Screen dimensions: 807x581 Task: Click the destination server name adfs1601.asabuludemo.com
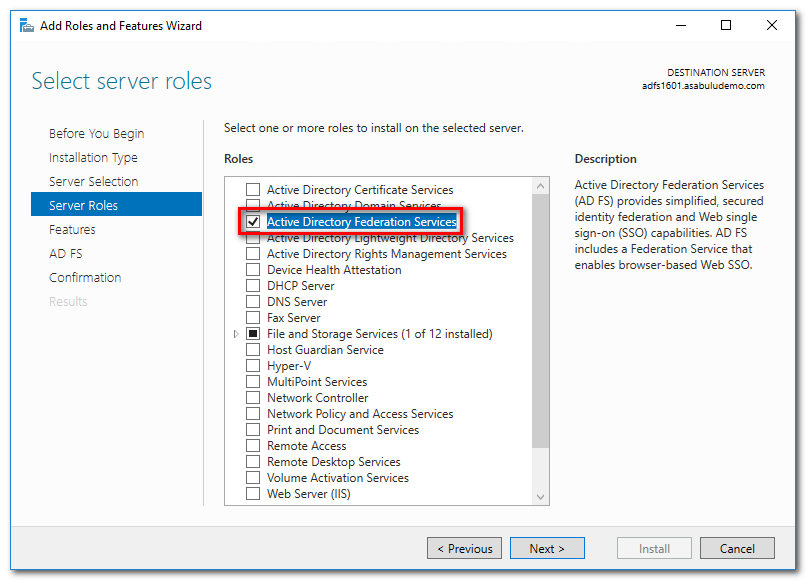pos(703,86)
